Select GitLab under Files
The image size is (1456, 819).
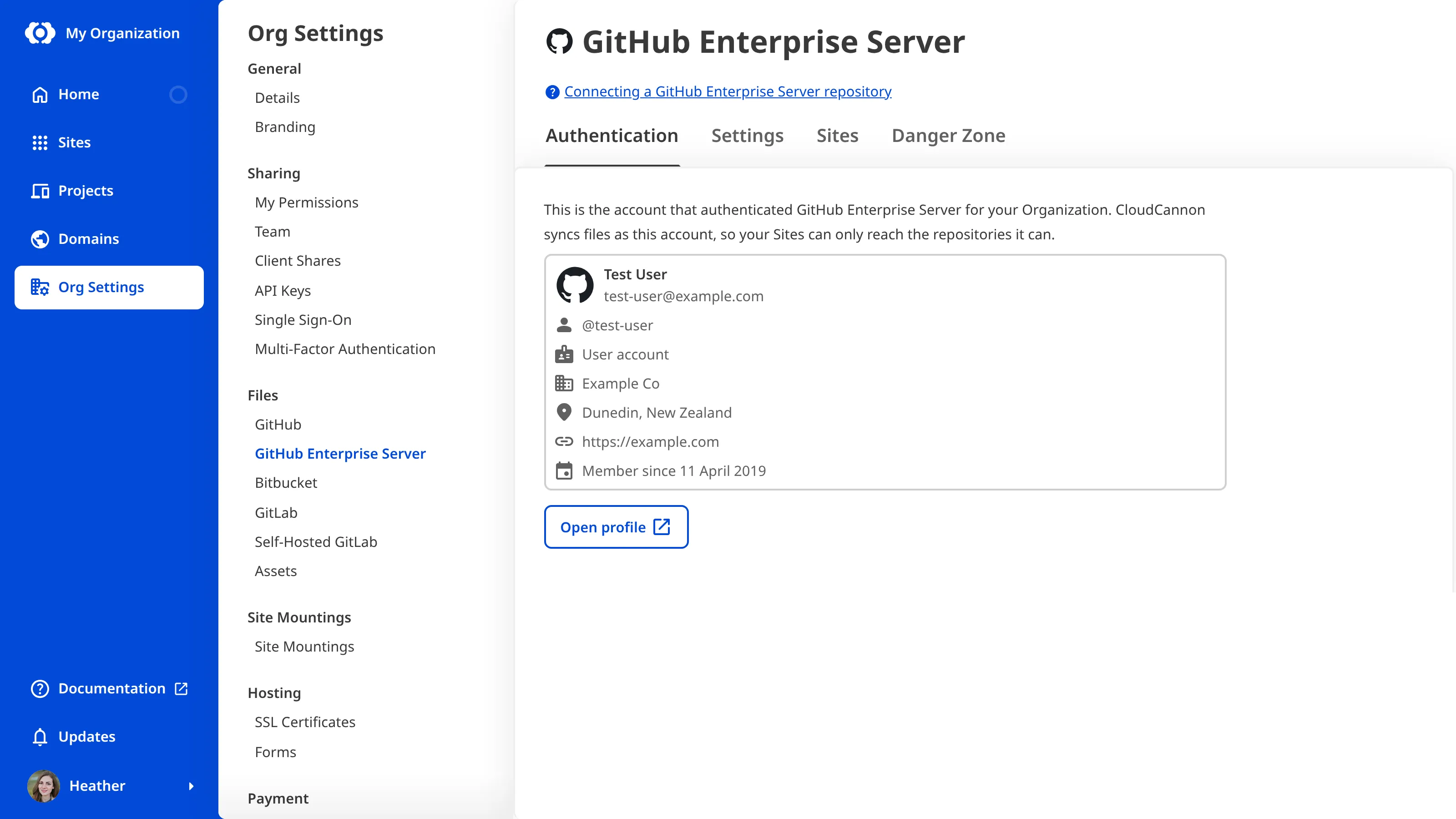coord(276,513)
